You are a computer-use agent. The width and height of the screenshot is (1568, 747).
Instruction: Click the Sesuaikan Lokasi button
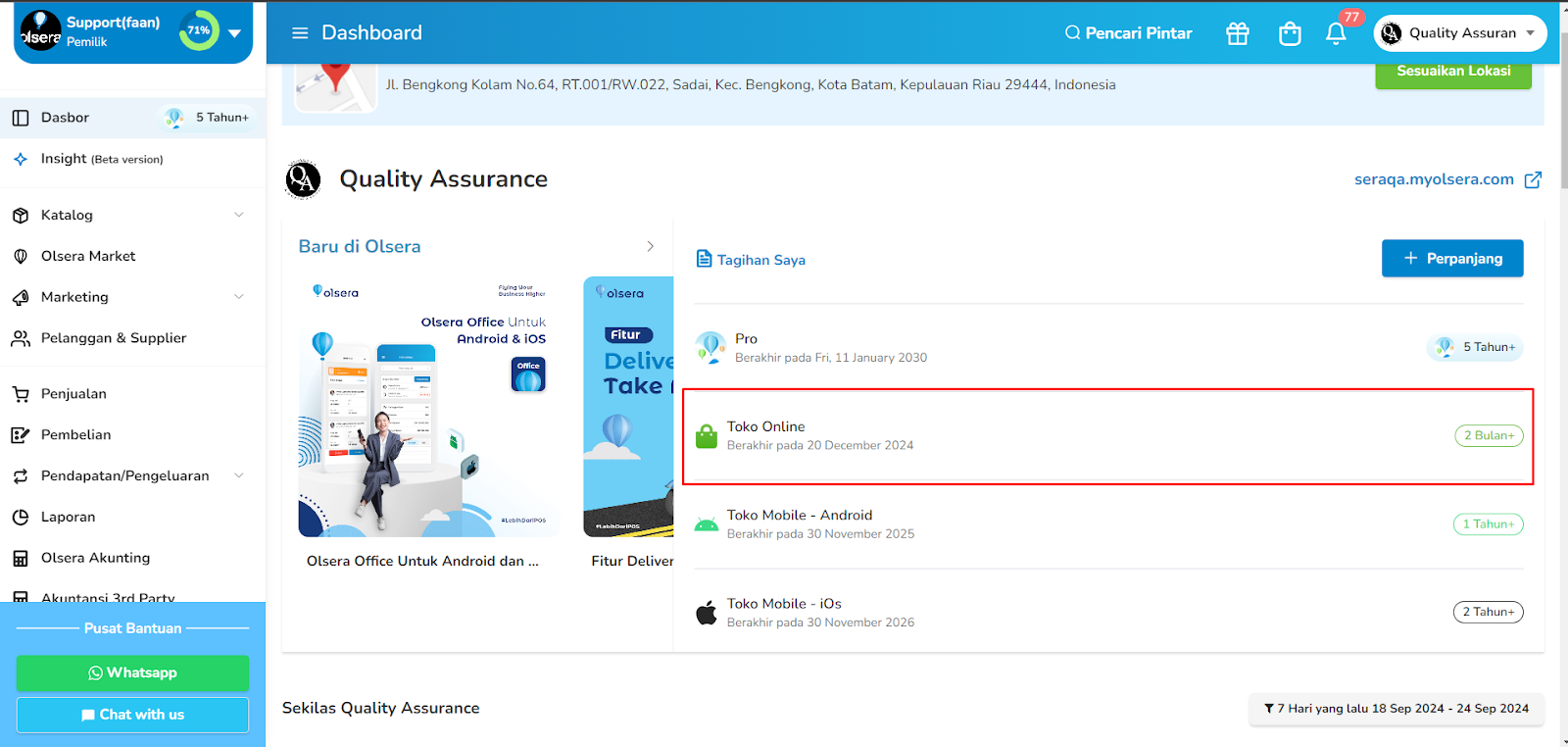[x=1453, y=75]
